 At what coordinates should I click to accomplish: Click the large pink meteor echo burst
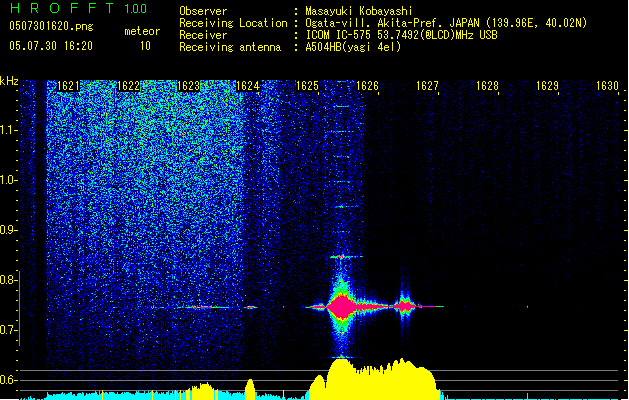click(x=342, y=307)
